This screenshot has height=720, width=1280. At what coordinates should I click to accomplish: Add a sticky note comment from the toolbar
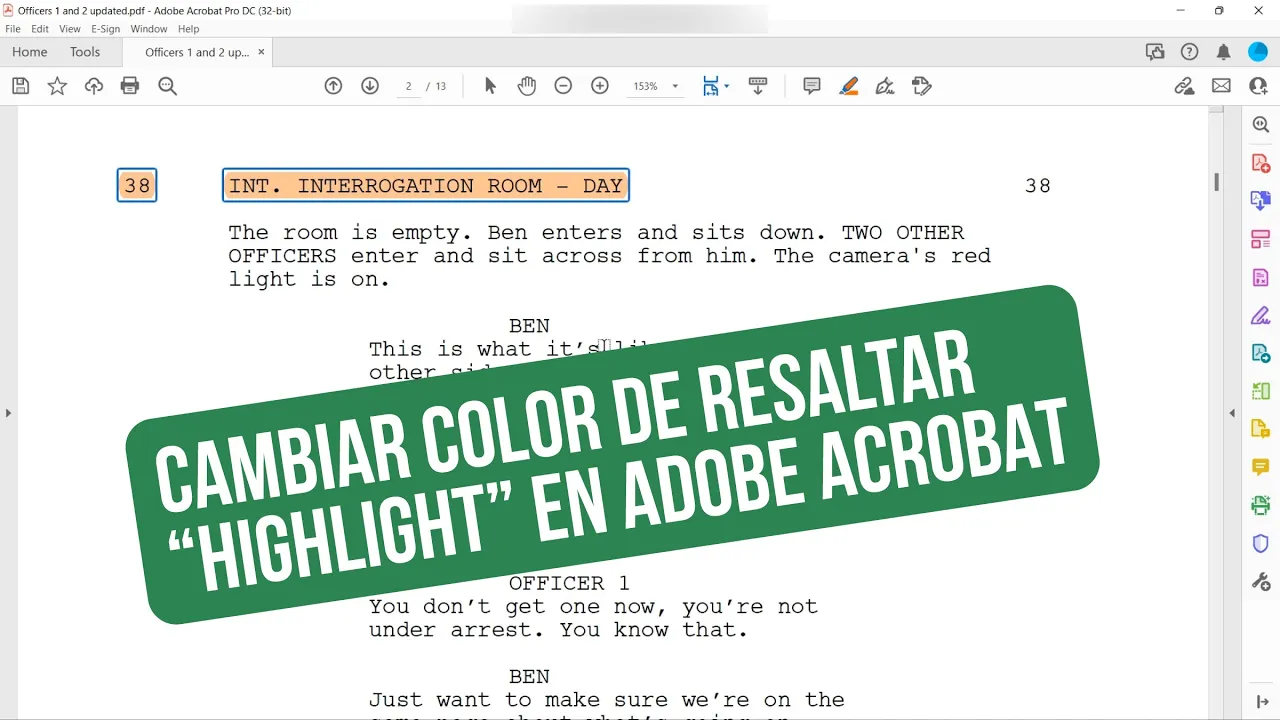812,86
